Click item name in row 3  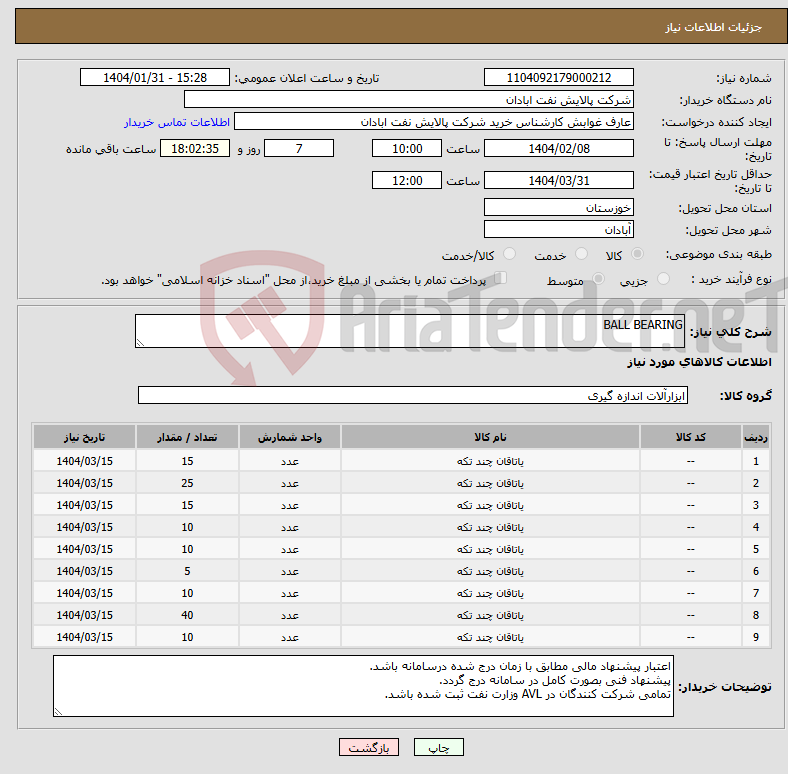tap(490, 505)
